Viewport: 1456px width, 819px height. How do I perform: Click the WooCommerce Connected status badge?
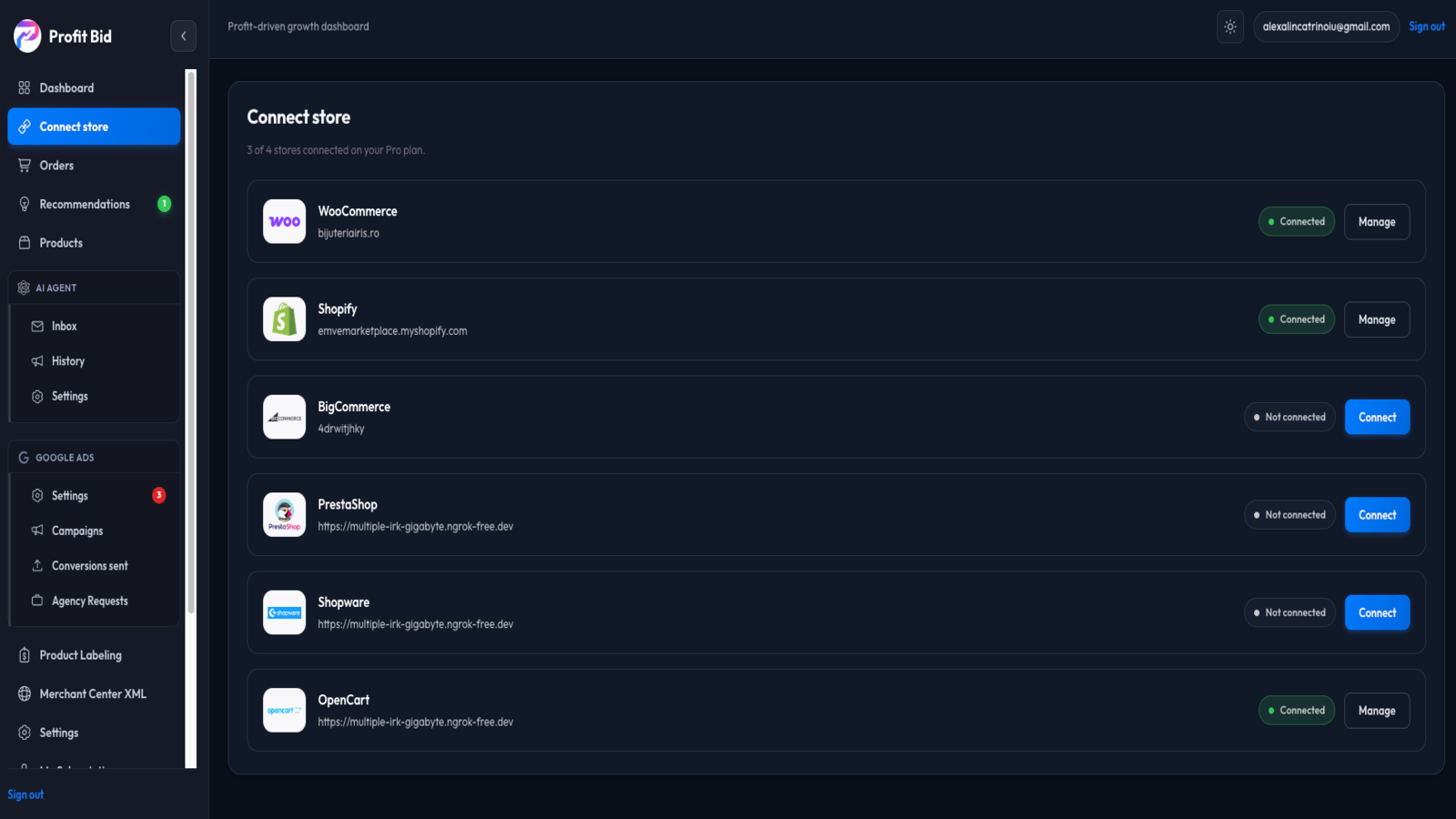tap(1297, 222)
